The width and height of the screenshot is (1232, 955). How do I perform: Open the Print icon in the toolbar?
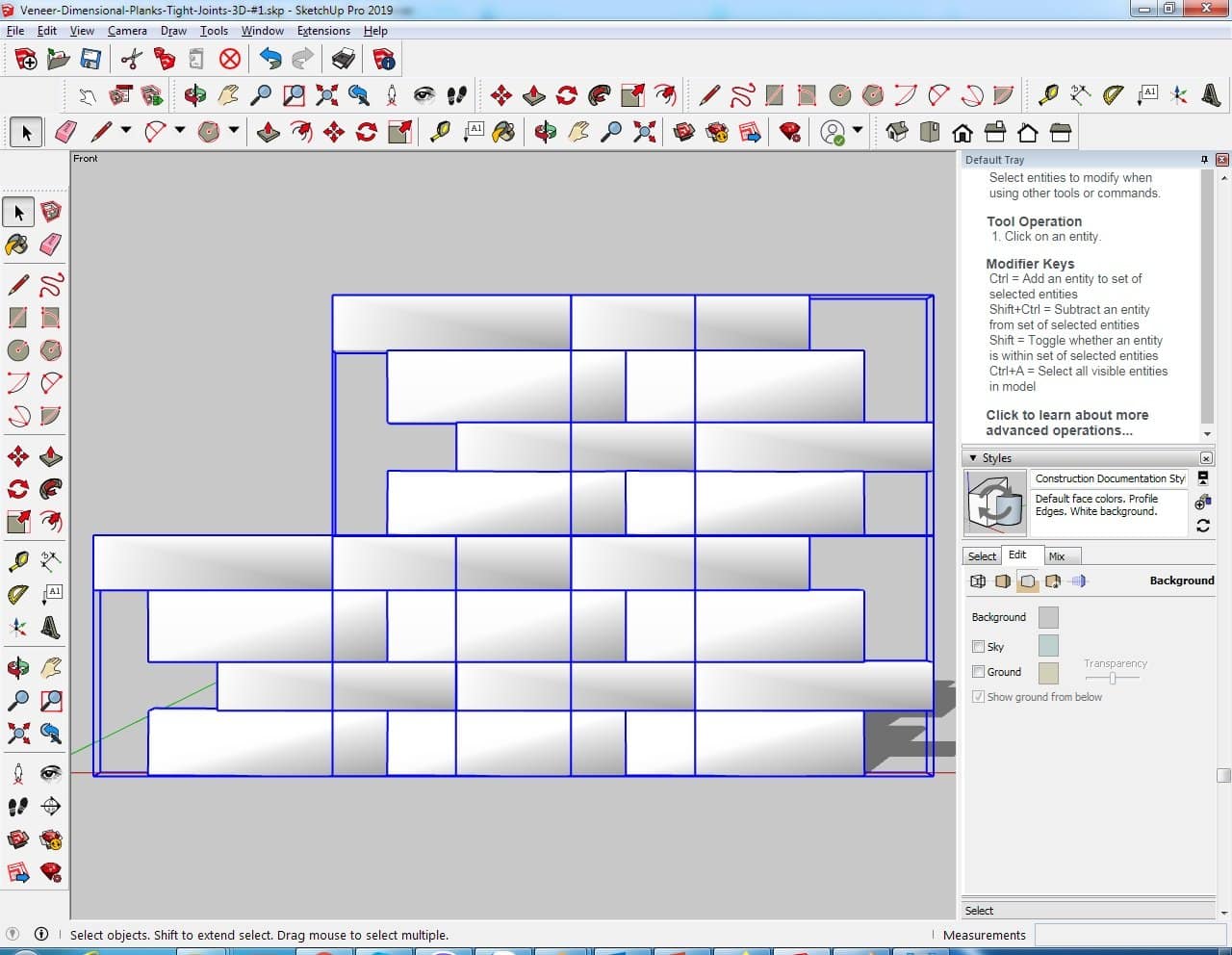[x=343, y=60]
